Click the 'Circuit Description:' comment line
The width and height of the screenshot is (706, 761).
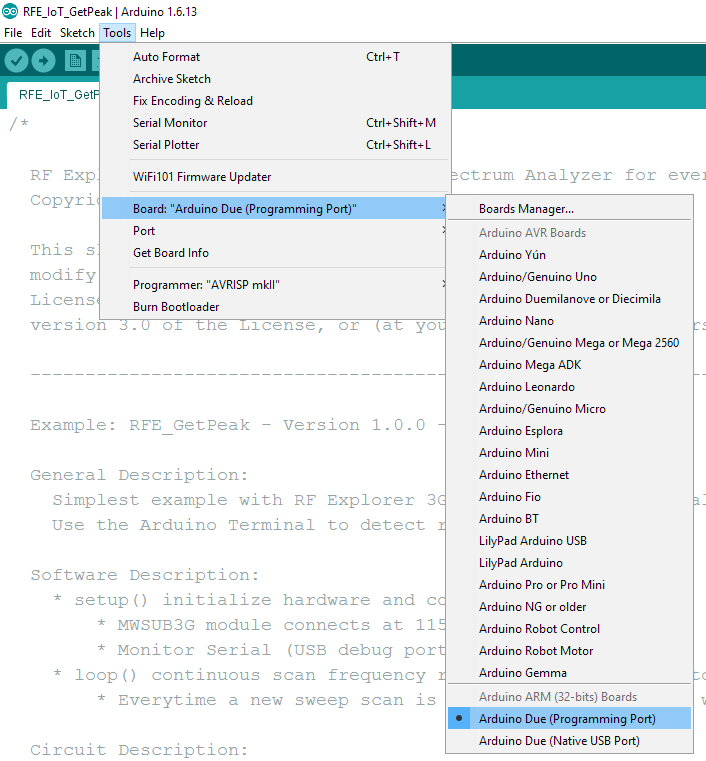pos(139,750)
